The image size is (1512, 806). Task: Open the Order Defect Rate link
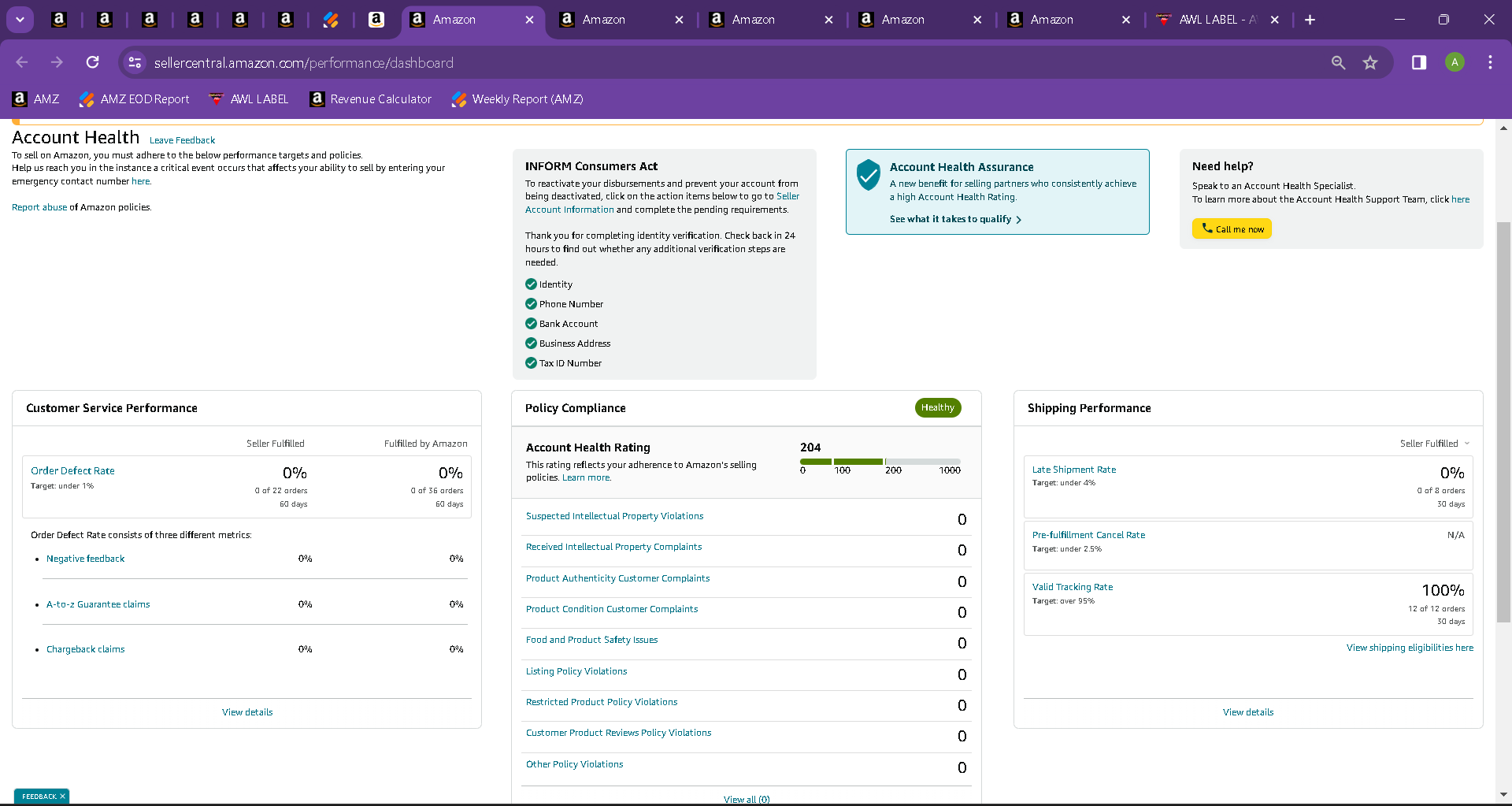pos(72,470)
